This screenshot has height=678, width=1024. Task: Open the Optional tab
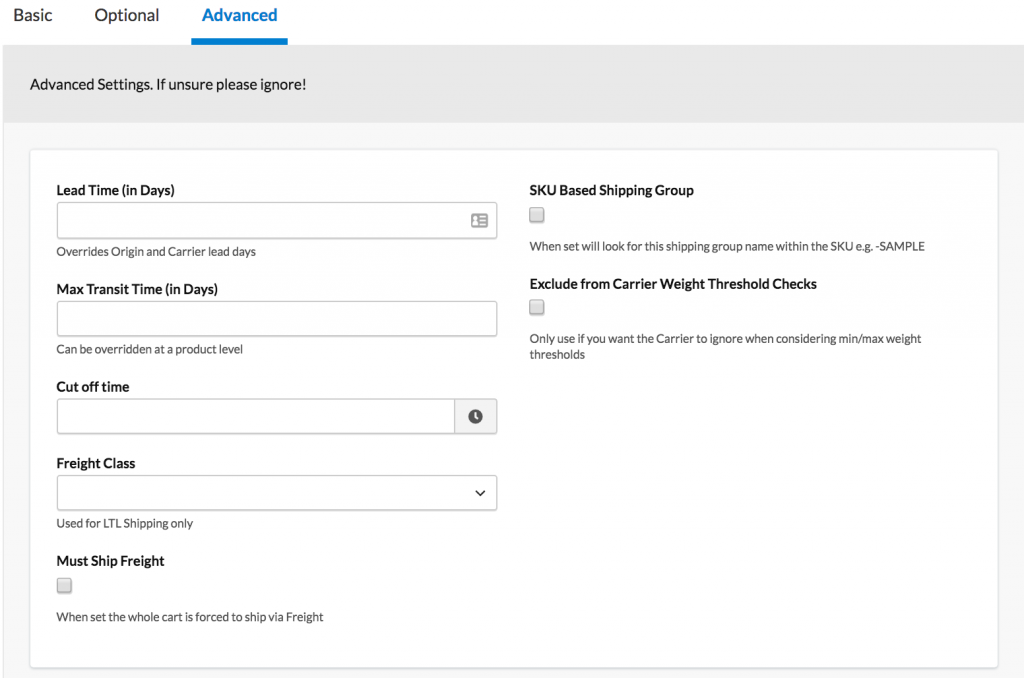[127, 16]
